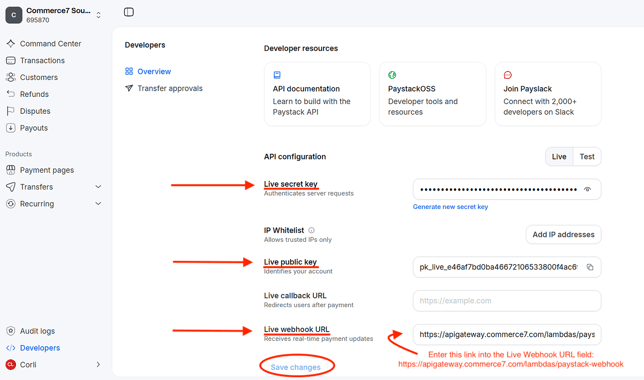Click Generate new secret key link
The image size is (644, 380).
pyautogui.click(x=450, y=207)
